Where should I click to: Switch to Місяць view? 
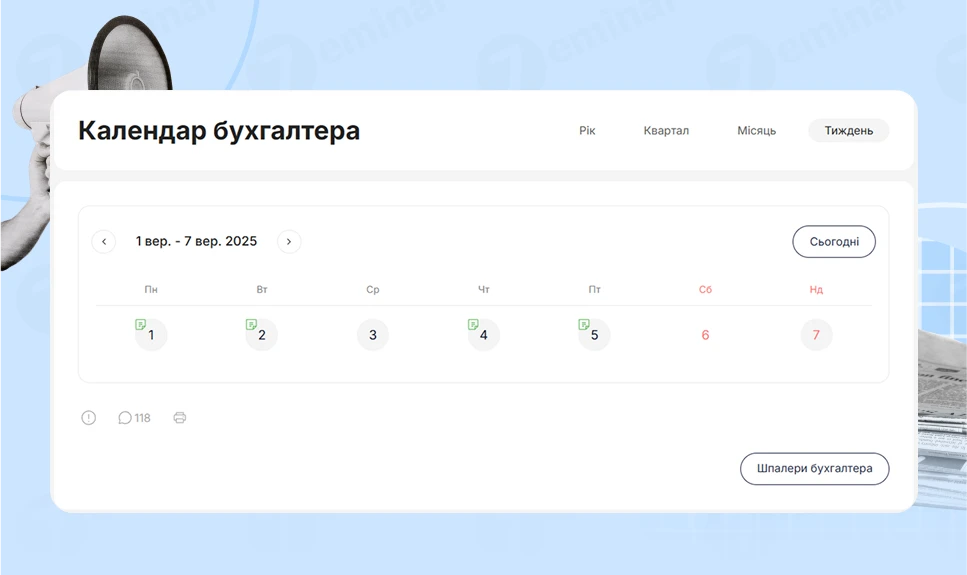pos(757,130)
